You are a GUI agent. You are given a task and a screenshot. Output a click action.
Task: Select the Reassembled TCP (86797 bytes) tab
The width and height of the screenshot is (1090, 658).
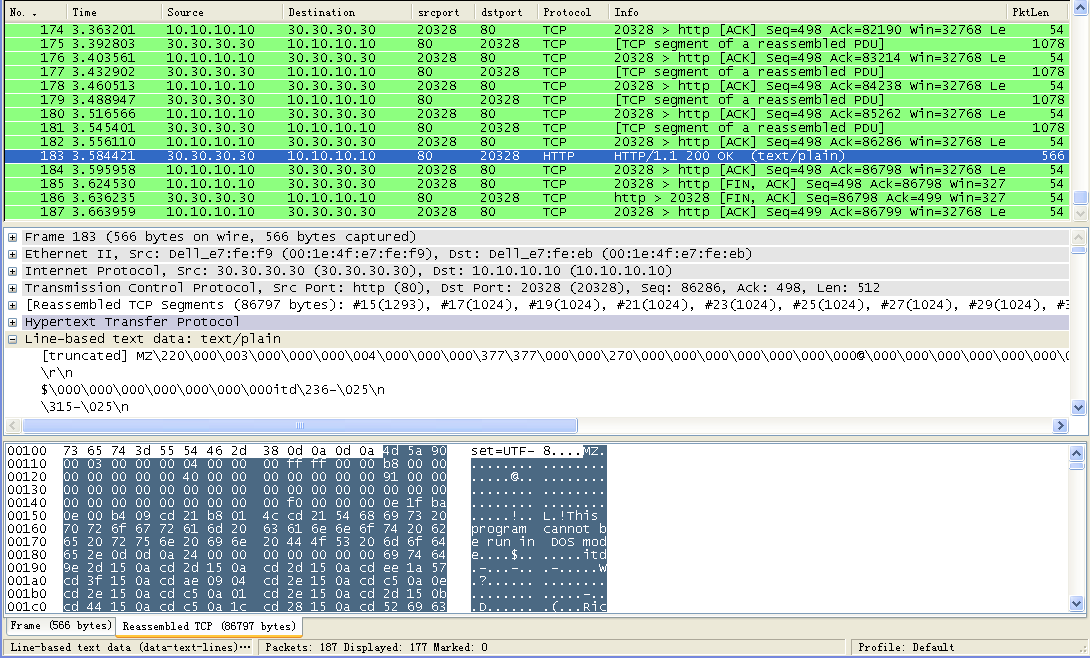click(x=209, y=626)
